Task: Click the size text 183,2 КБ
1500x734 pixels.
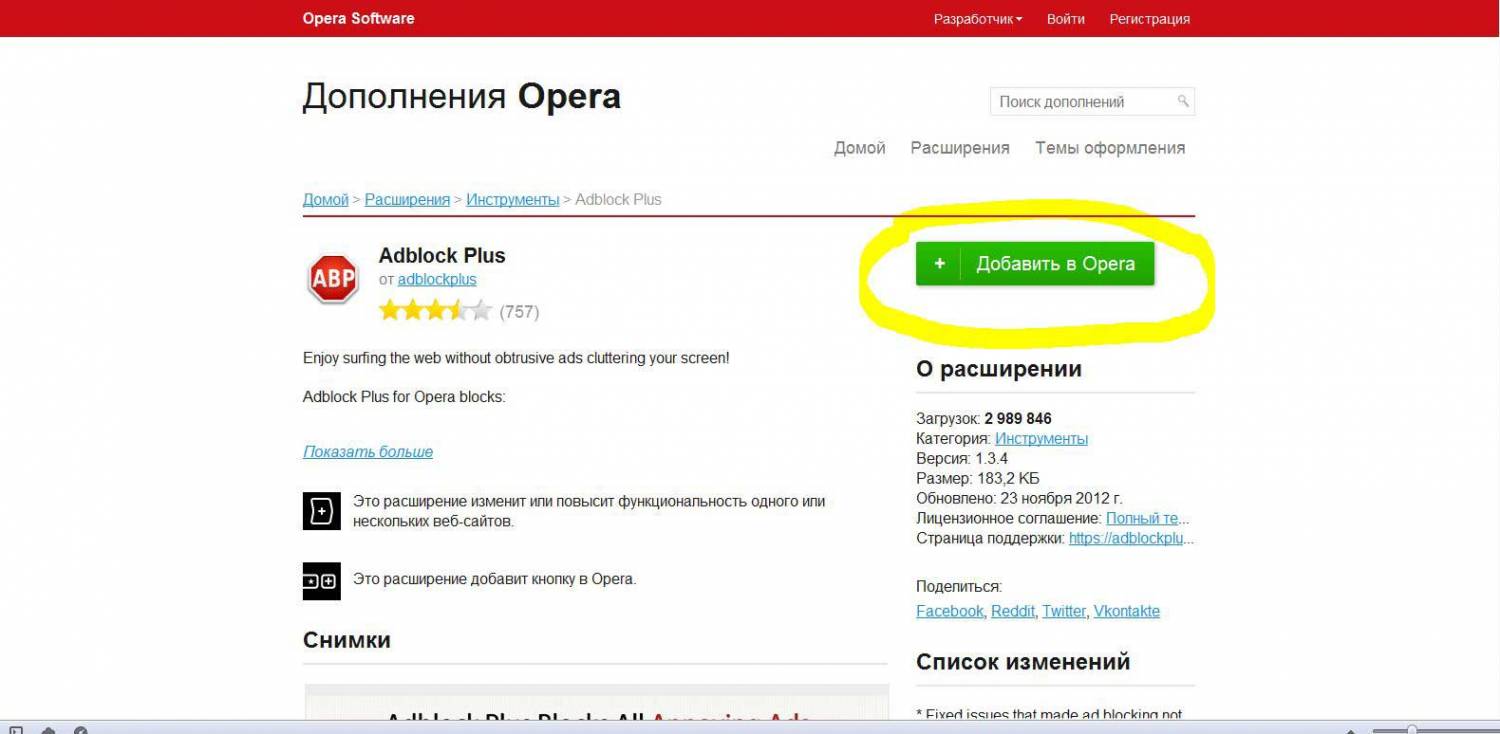Action: (1008, 478)
